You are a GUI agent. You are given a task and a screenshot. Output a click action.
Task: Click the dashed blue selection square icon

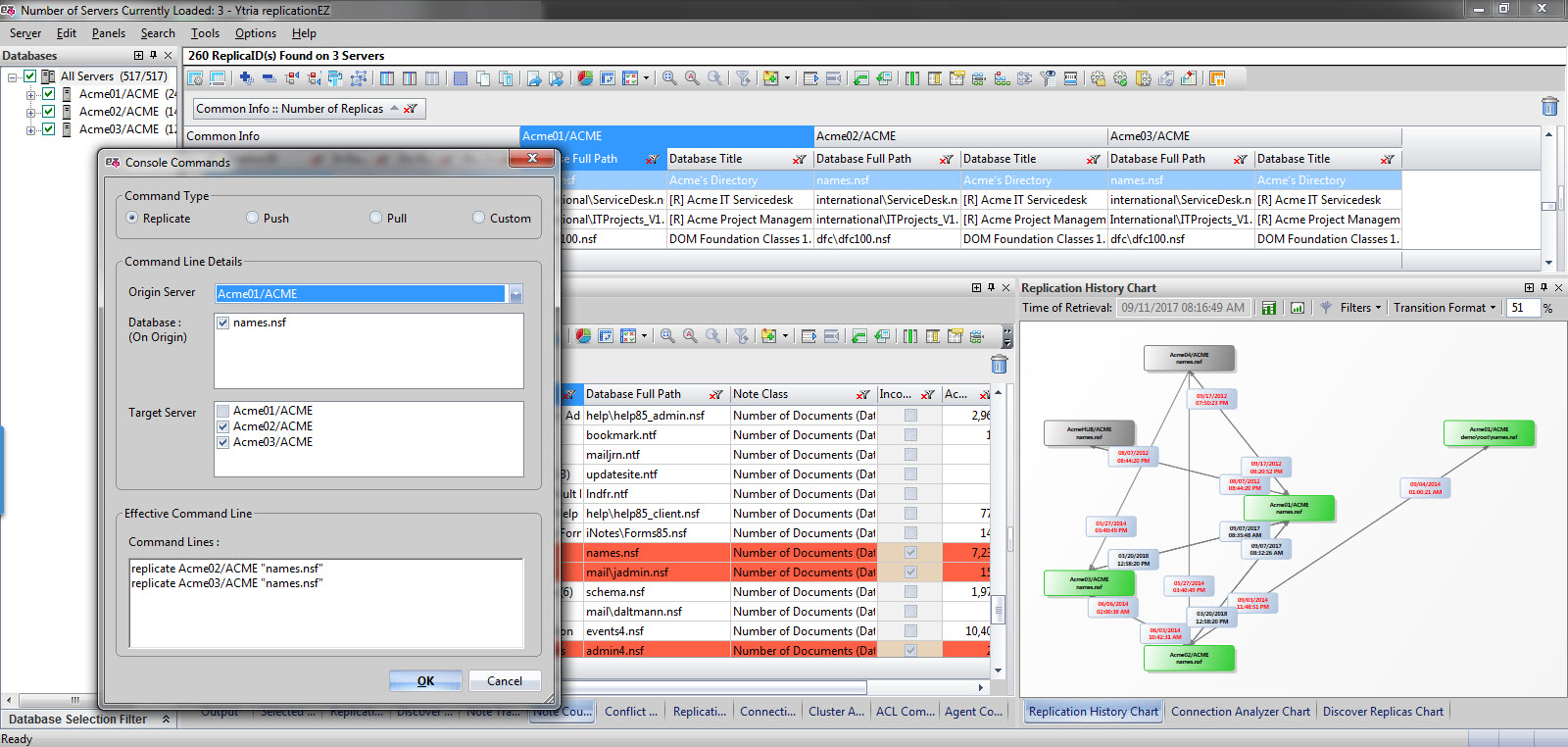point(460,78)
